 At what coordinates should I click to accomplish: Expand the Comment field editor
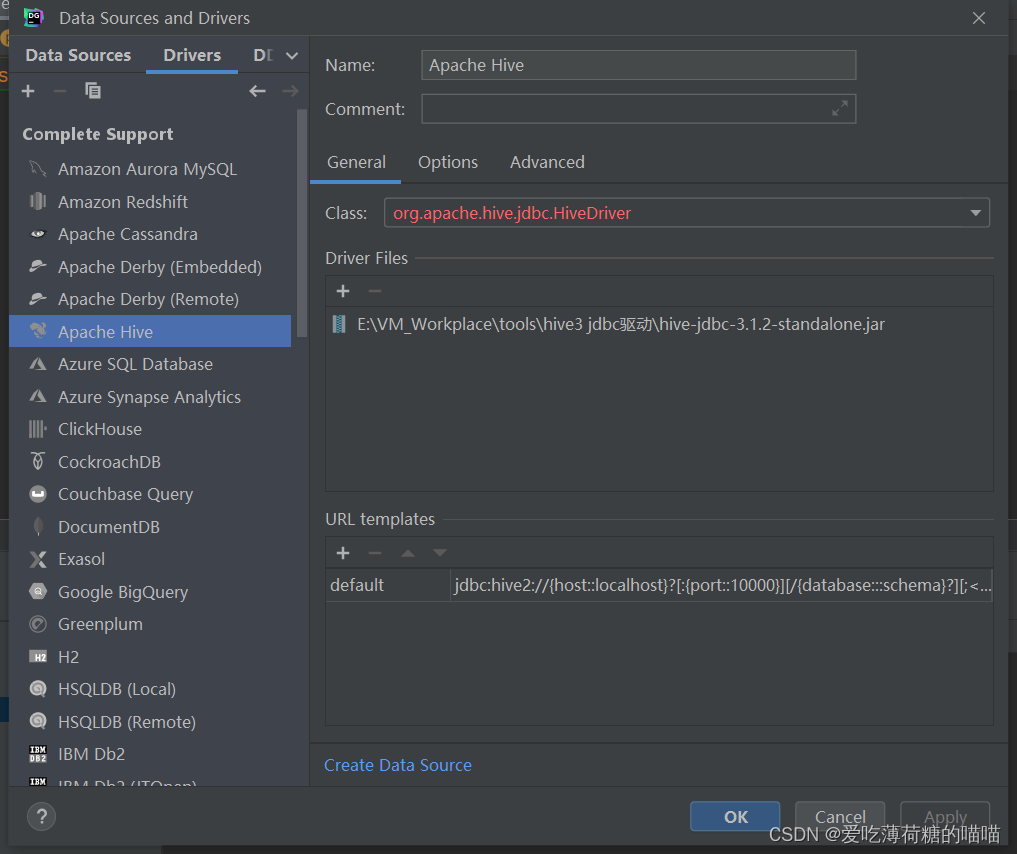coord(840,109)
